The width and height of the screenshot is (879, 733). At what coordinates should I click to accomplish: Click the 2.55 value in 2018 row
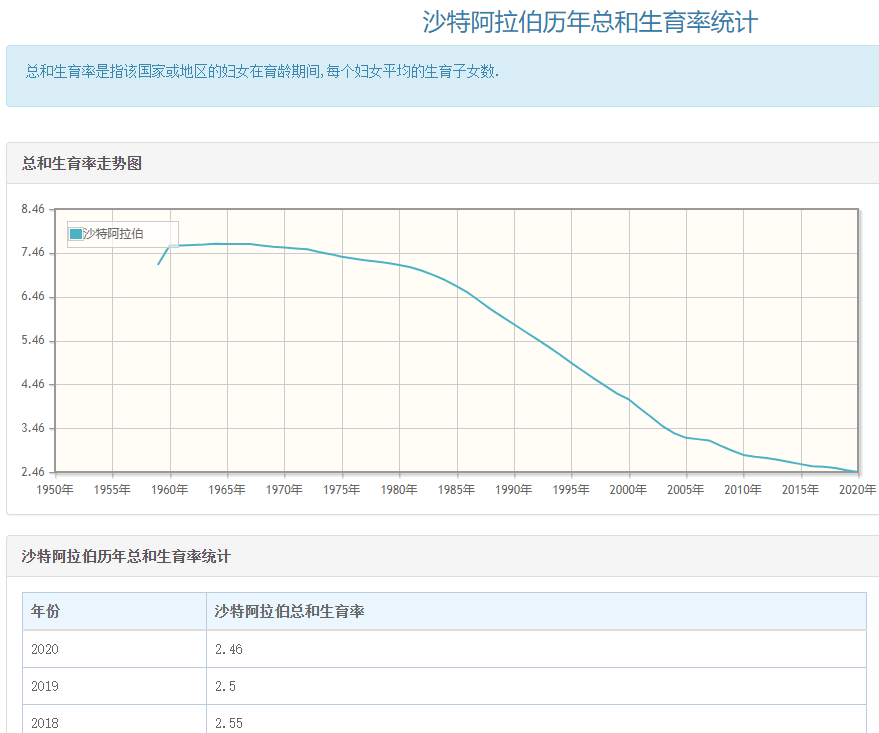click(229, 722)
